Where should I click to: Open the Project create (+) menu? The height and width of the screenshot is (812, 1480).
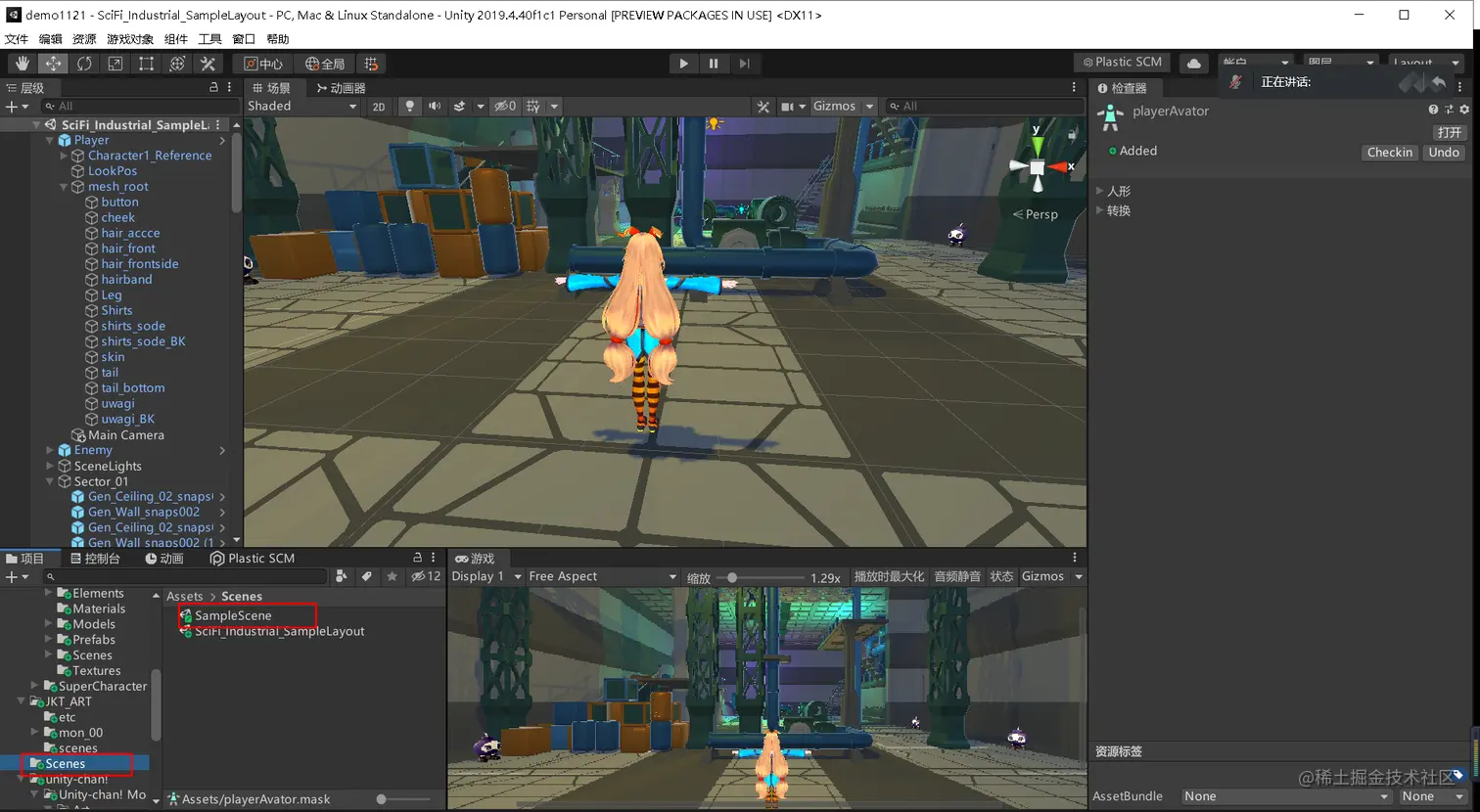tap(16, 576)
